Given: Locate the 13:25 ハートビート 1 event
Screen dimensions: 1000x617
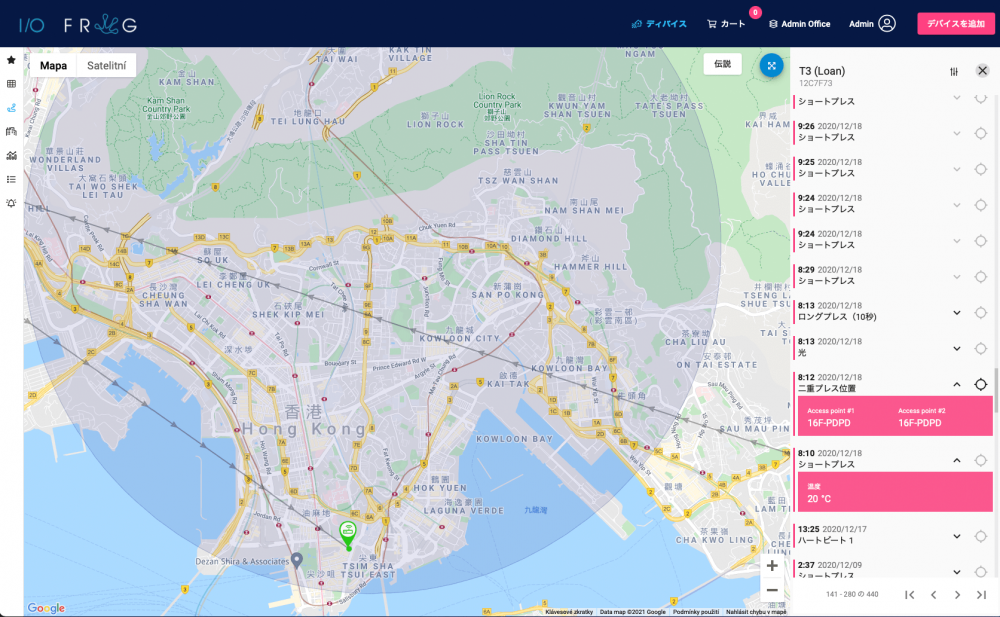Looking at the screenshot, I should pos(980,536).
